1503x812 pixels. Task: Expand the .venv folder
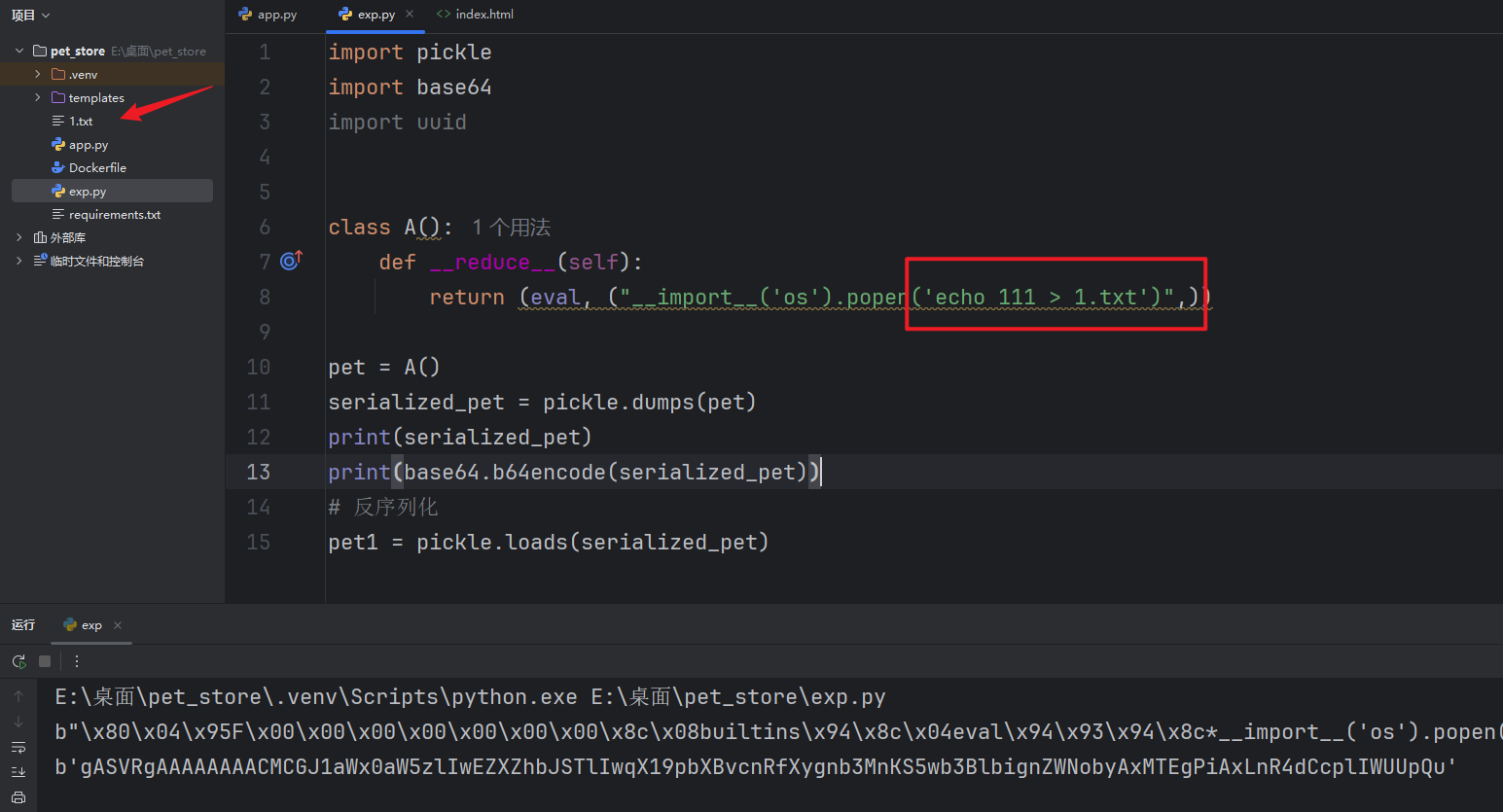(38, 74)
